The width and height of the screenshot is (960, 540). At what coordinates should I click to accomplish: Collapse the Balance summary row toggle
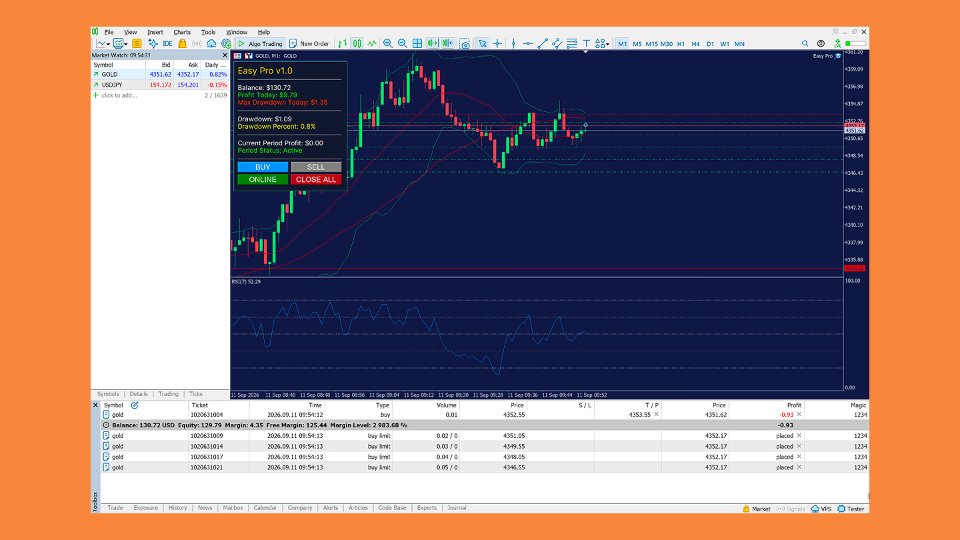point(106,425)
